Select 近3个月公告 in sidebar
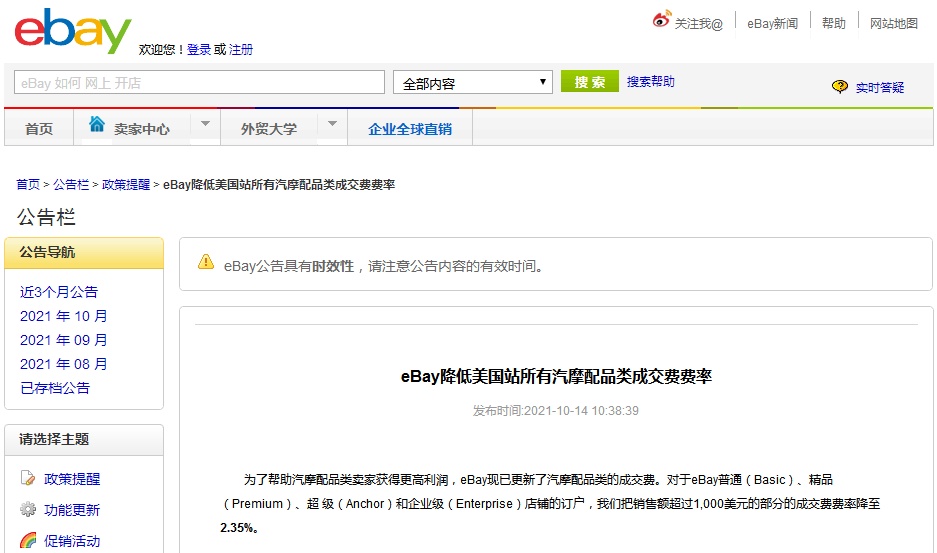Viewport: 937px width, 553px height. coord(59,292)
